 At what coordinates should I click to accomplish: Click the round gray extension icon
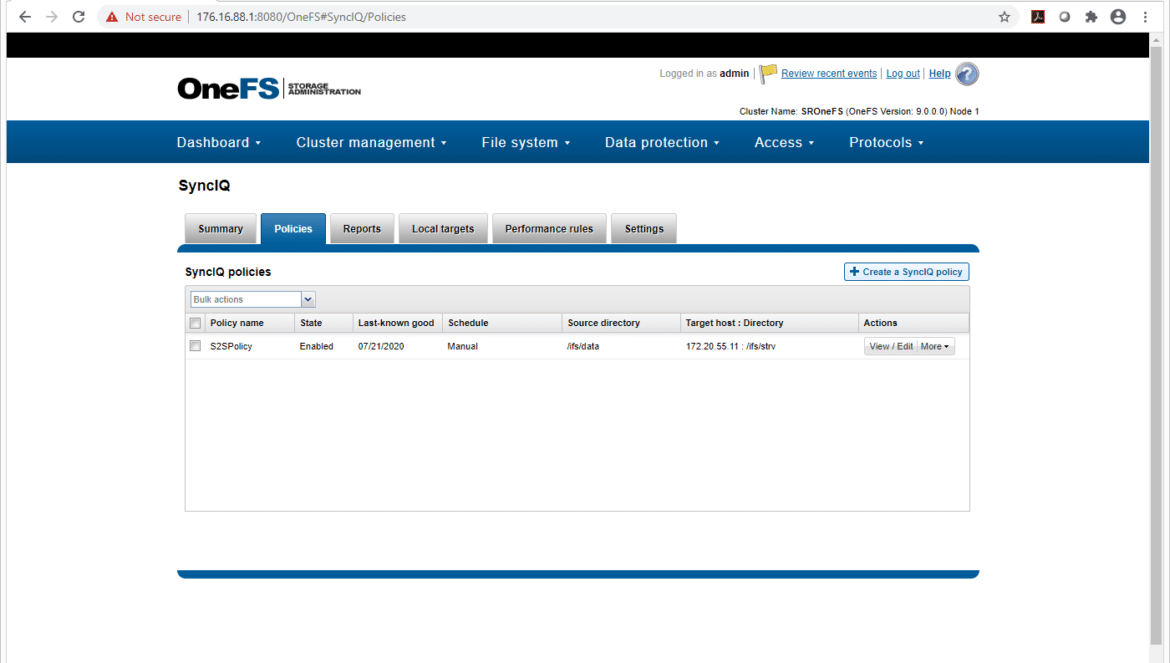click(1065, 16)
